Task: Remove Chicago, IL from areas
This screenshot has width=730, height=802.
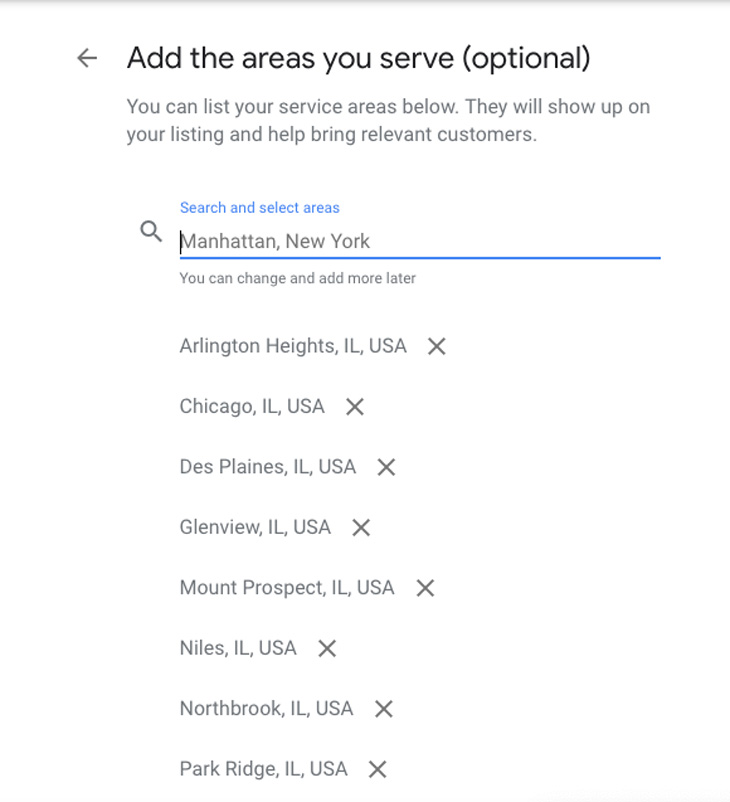Action: point(354,407)
